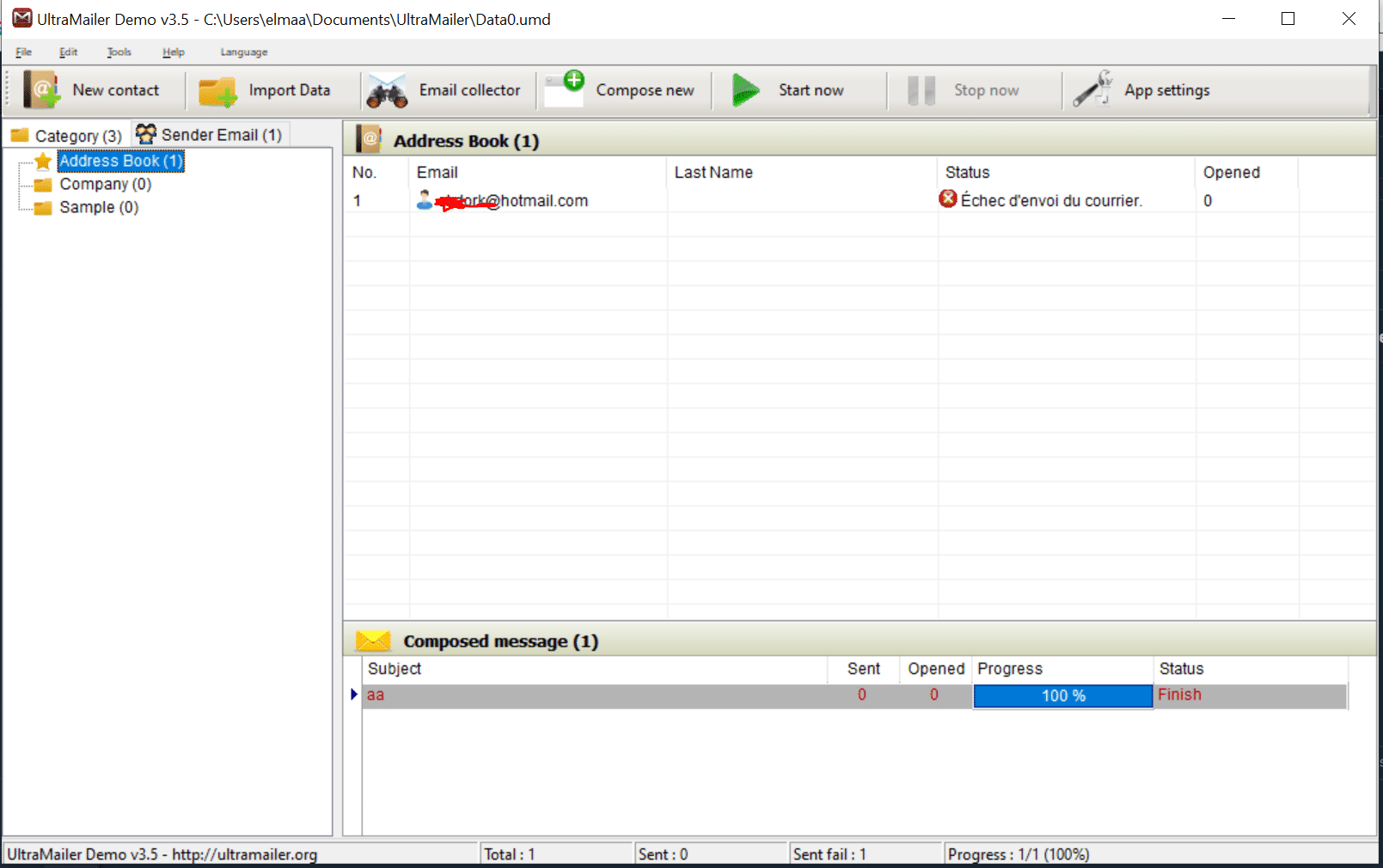Click the Compose new envelope icon
1383x868 pixels.
[x=565, y=89]
